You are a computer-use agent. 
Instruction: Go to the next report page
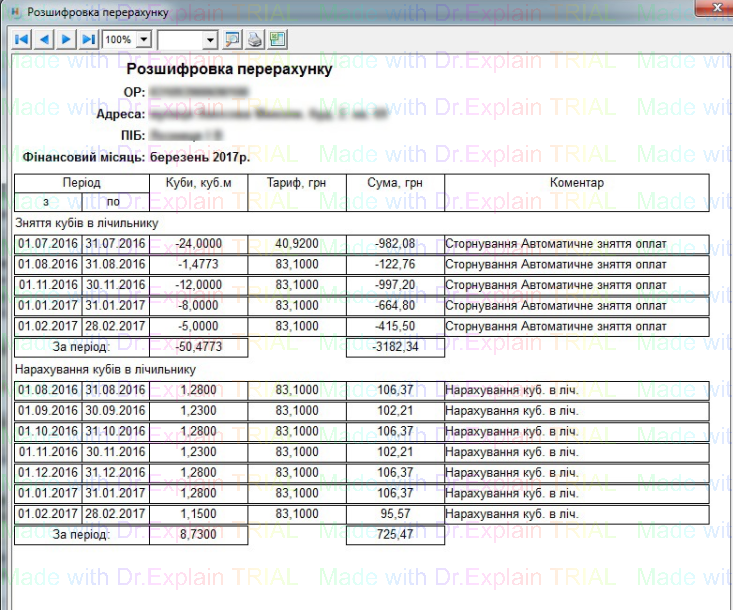66,40
